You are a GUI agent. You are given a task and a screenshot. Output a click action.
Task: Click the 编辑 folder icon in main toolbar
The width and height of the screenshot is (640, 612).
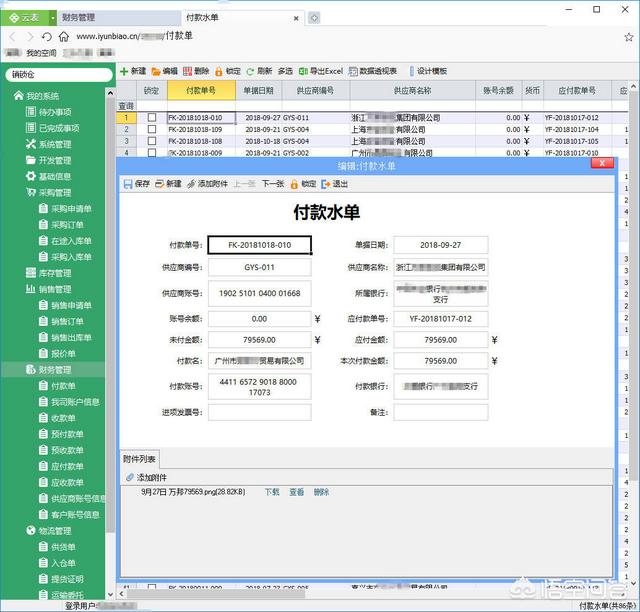point(156,71)
